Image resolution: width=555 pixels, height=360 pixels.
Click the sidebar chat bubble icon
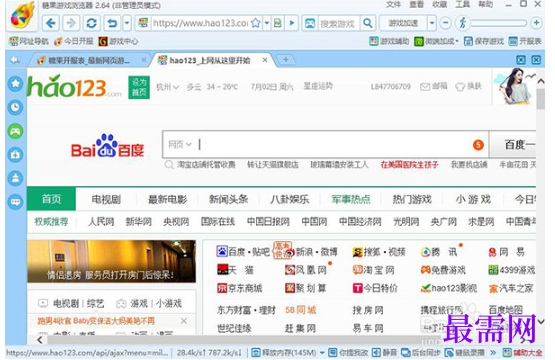coord(16,202)
